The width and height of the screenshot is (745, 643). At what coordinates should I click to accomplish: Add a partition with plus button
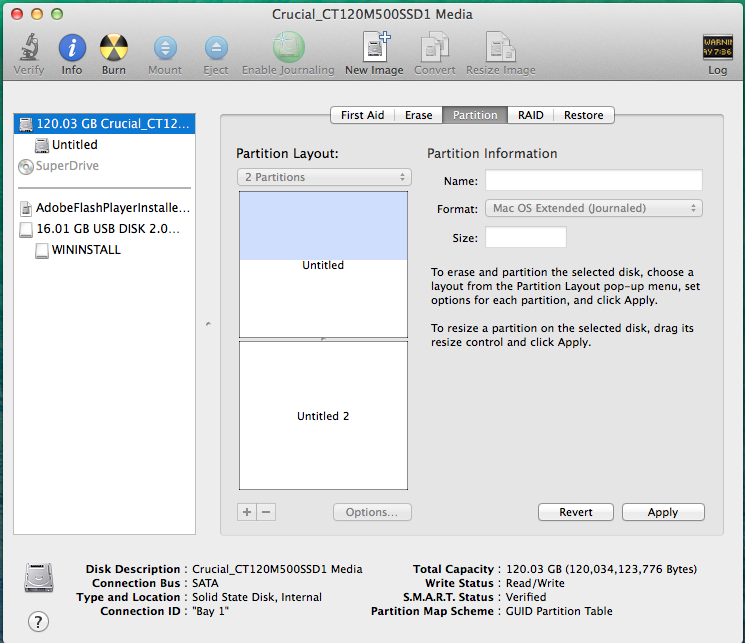coord(247,512)
